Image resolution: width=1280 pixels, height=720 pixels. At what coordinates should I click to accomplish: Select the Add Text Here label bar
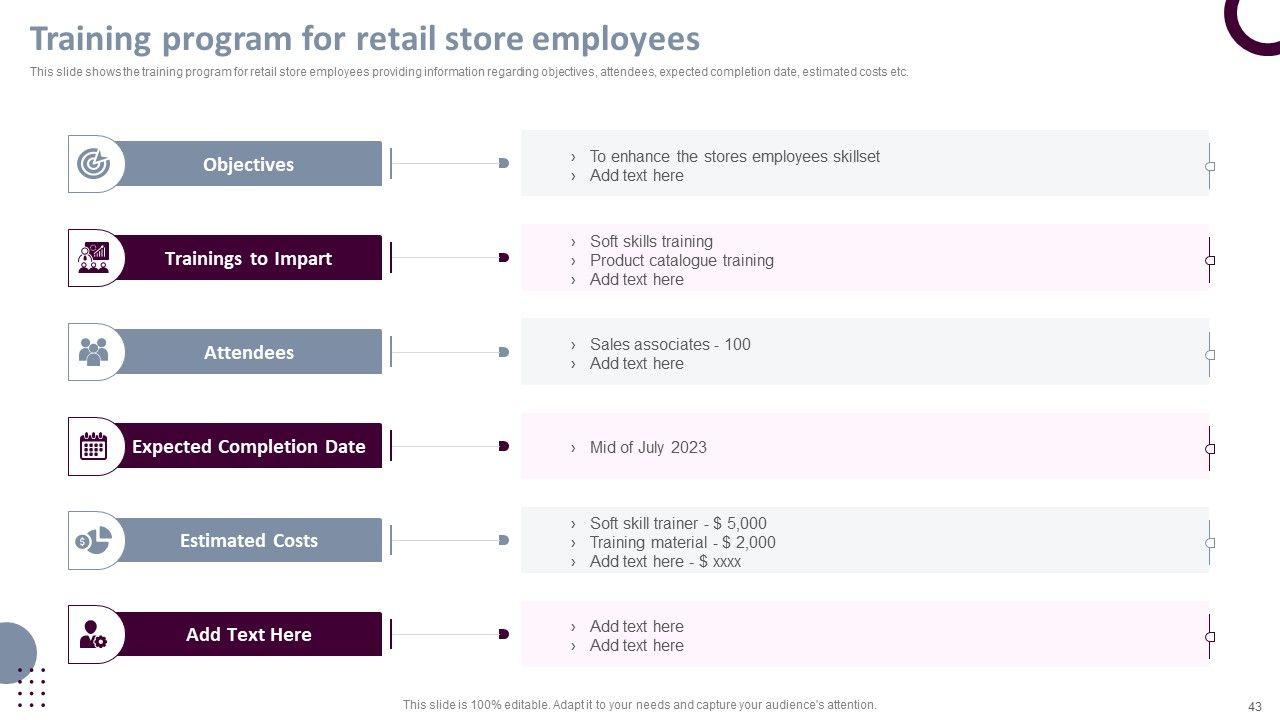click(249, 635)
